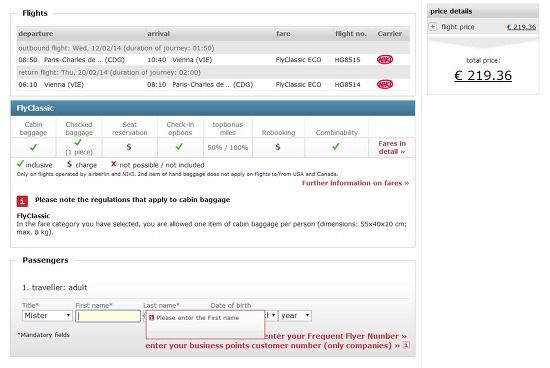Click the return flight Thu, 20/02/14 row

pyautogui.click(x=213, y=72)
